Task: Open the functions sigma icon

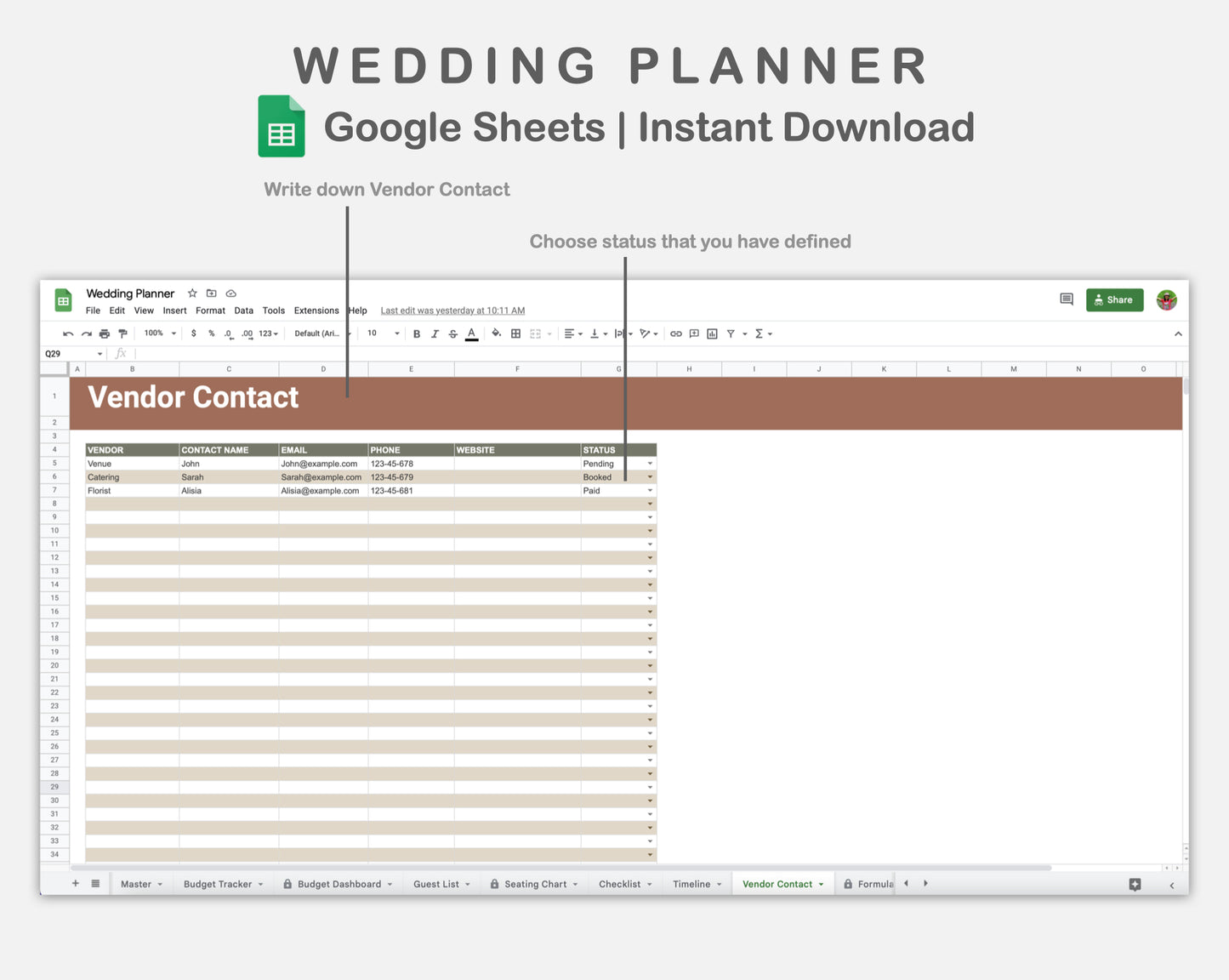Action: coord(758,333)
